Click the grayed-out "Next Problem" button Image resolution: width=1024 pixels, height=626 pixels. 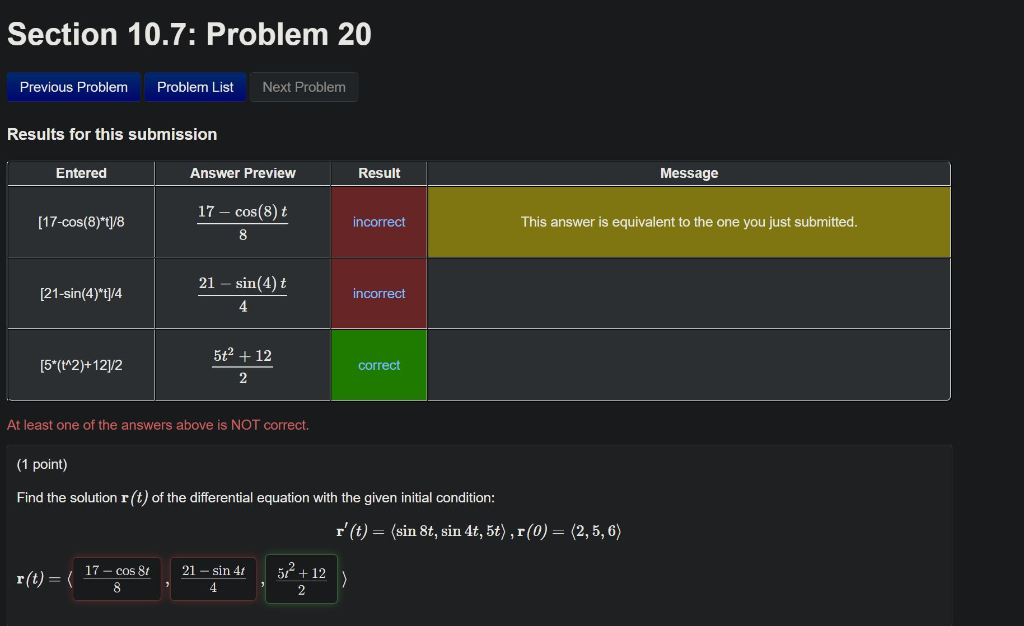(304, 87)
